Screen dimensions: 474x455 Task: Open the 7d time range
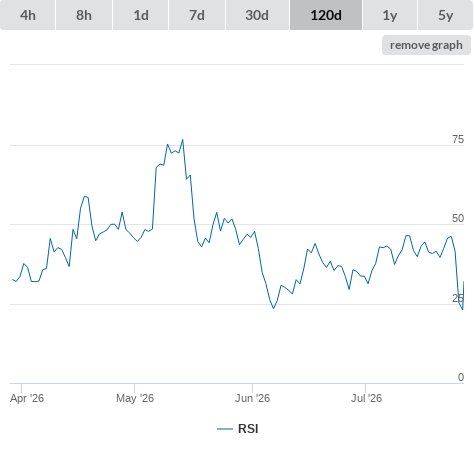tap(197, 15)
